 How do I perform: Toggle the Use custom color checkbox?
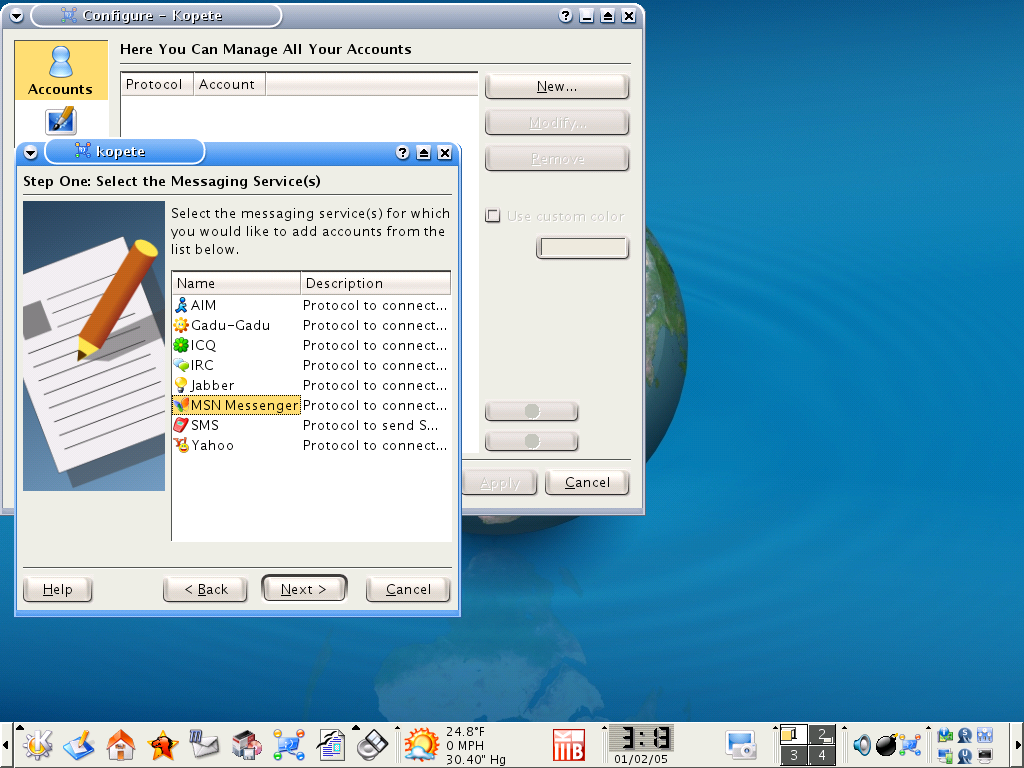[492, 216]
